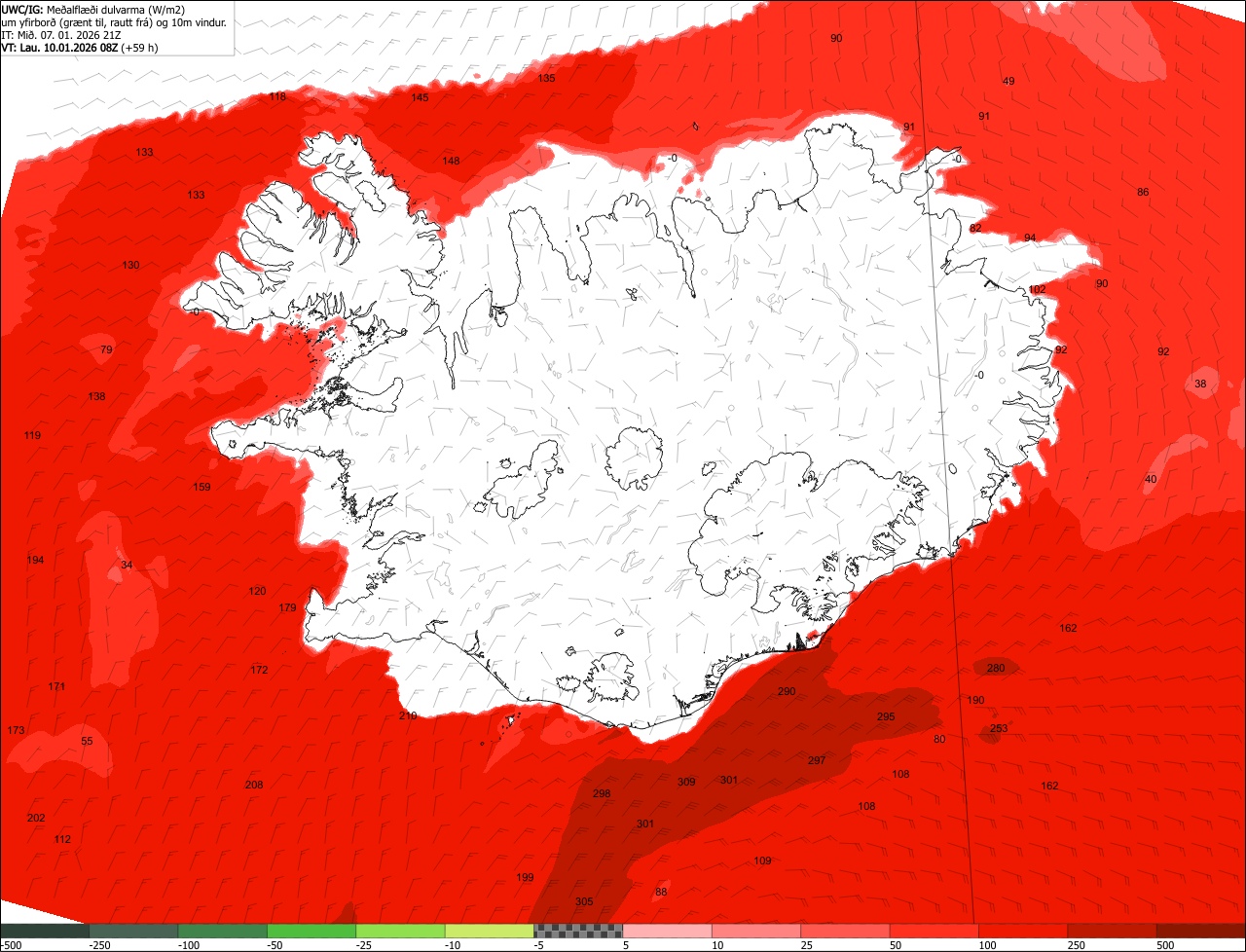
Task: Click the map value 55 in the southwest
Action: pyautogui.click(x=87, y=741)
